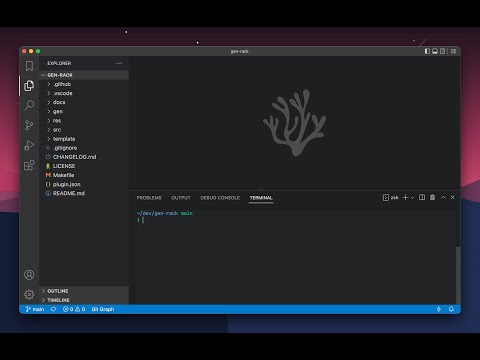Expand the docs folder
This screenshot has height=360, width=480.
pyautogui.click(x=84, y=102)
